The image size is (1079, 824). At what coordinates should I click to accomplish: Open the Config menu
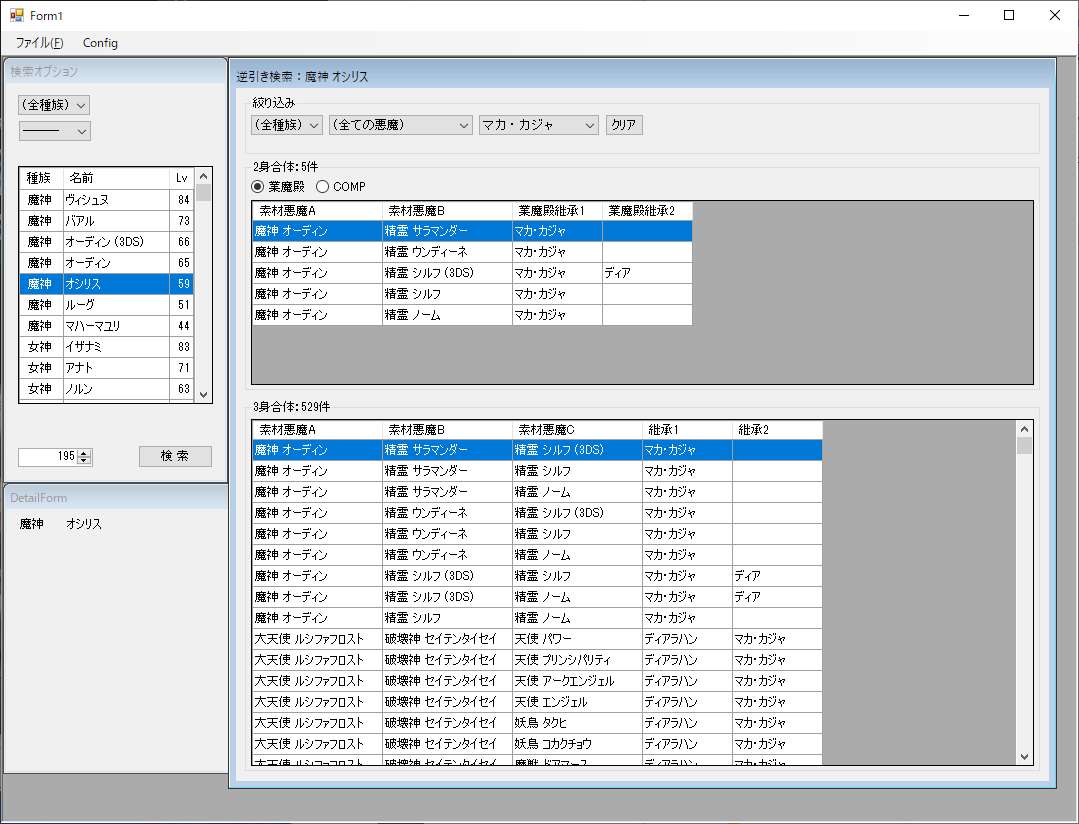[x=100, y=43]
